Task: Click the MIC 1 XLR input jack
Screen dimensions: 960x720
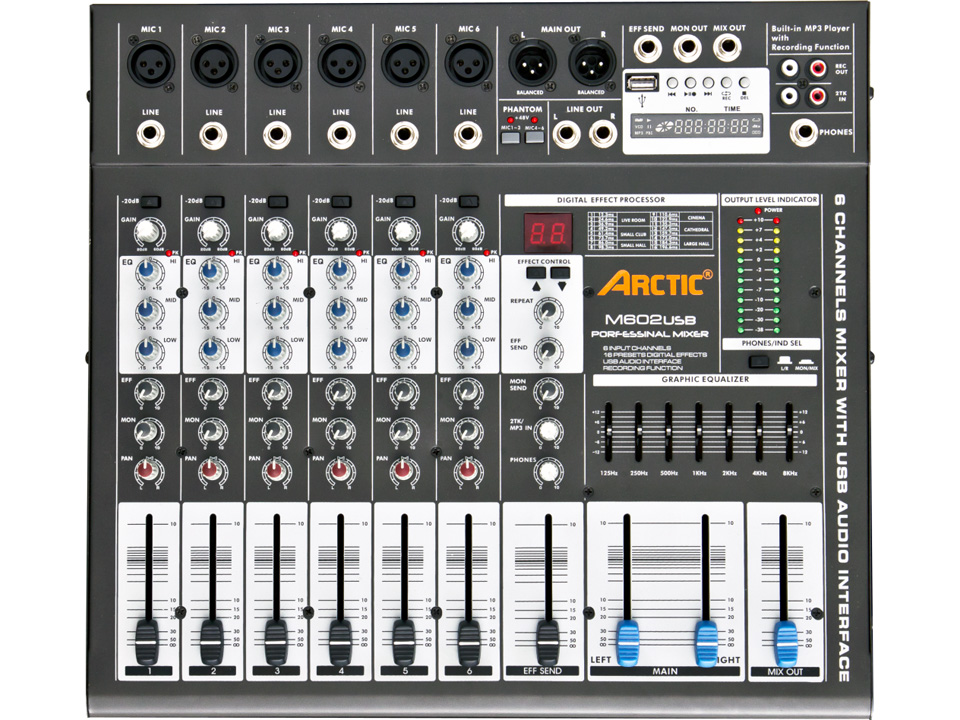Action: tap(151, 62)
